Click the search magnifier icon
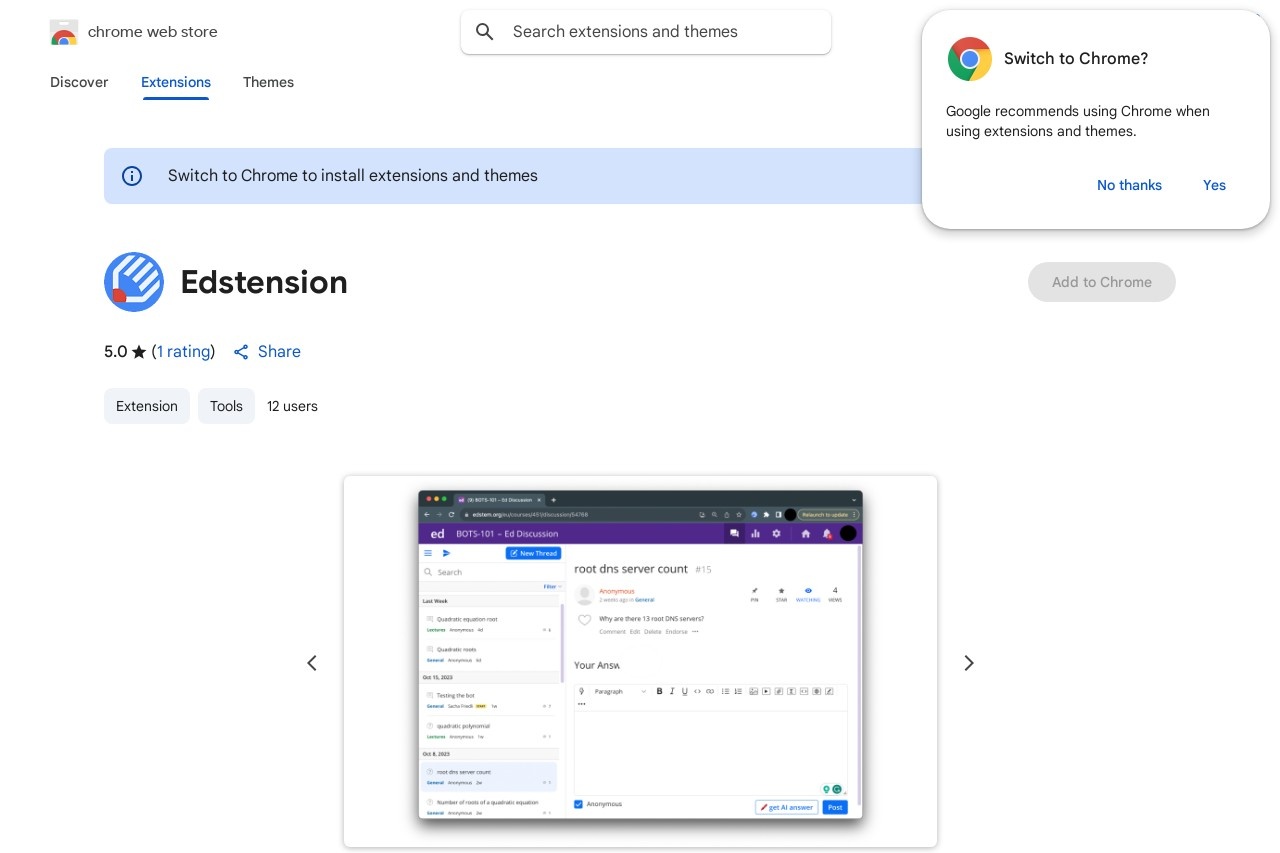 click(x=485, y=32)
